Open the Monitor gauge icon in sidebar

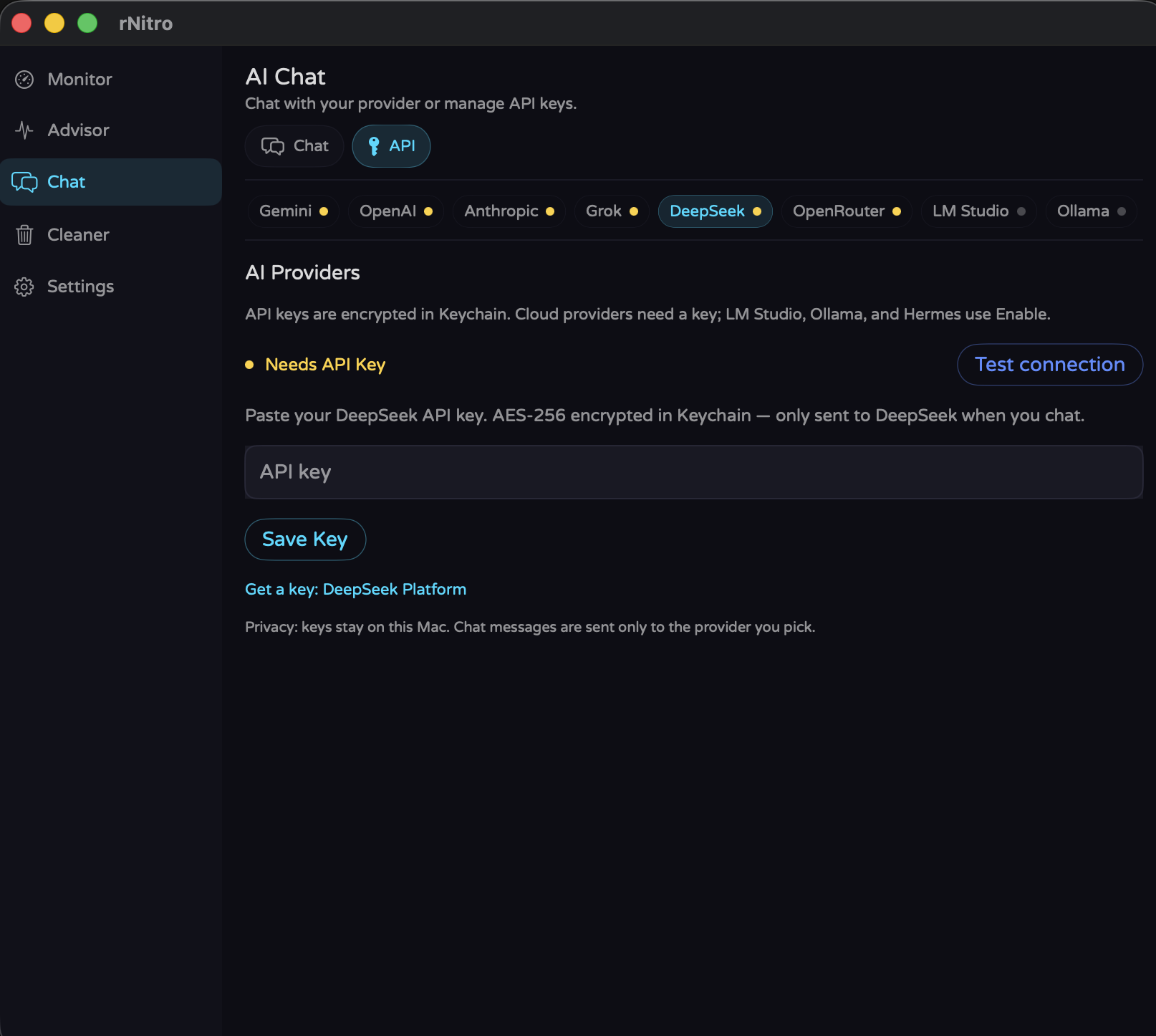(24, 80)
